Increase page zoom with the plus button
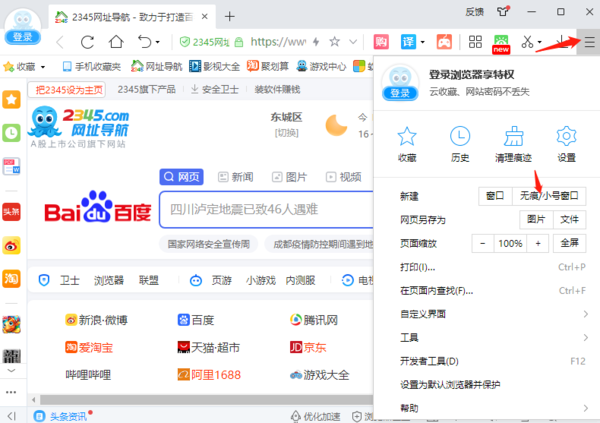This screenshot has width=600, height=423. coord(538,243)
